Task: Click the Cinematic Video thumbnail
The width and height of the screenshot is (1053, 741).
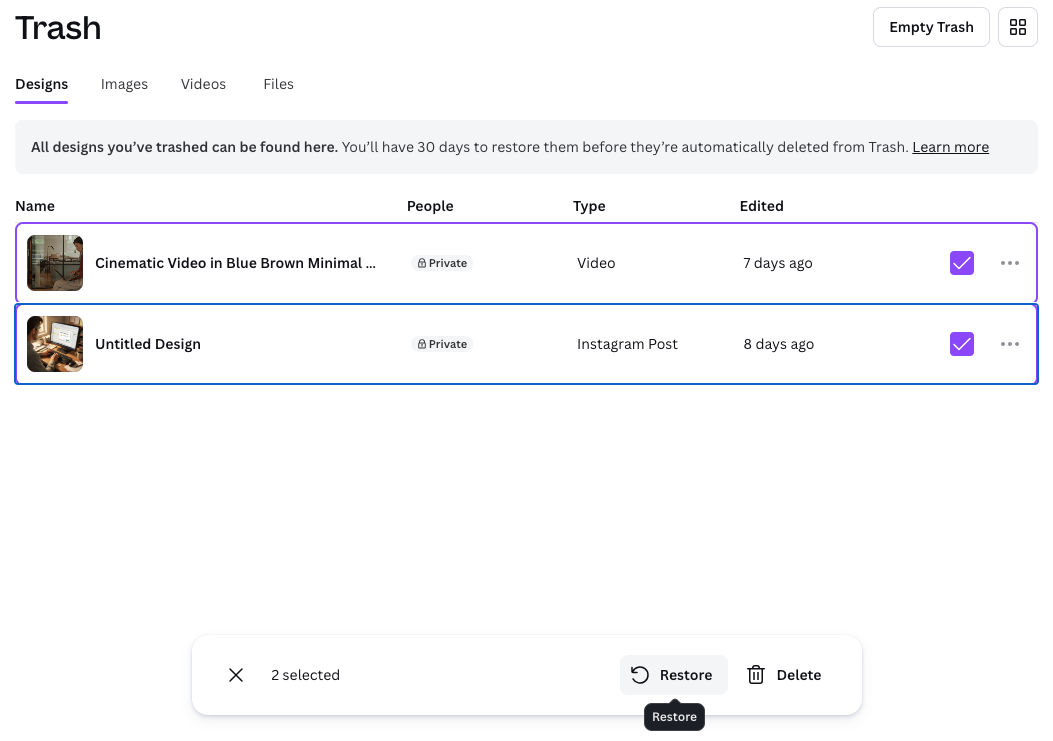Action: [55, 263]
